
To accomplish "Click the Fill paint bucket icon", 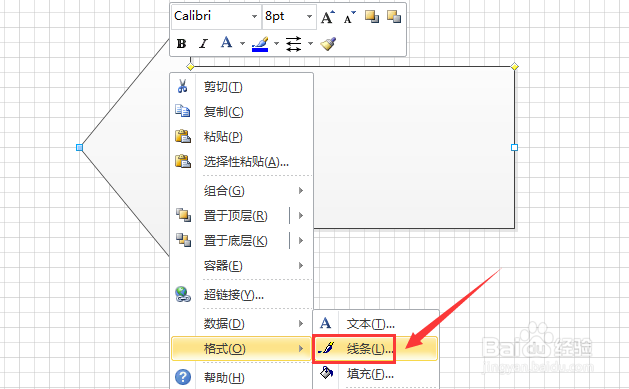I will click(326, 373).
